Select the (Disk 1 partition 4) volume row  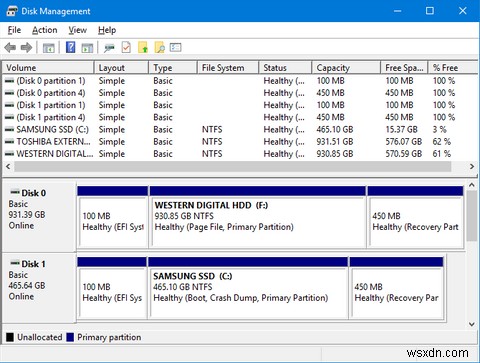click(240, 117)
